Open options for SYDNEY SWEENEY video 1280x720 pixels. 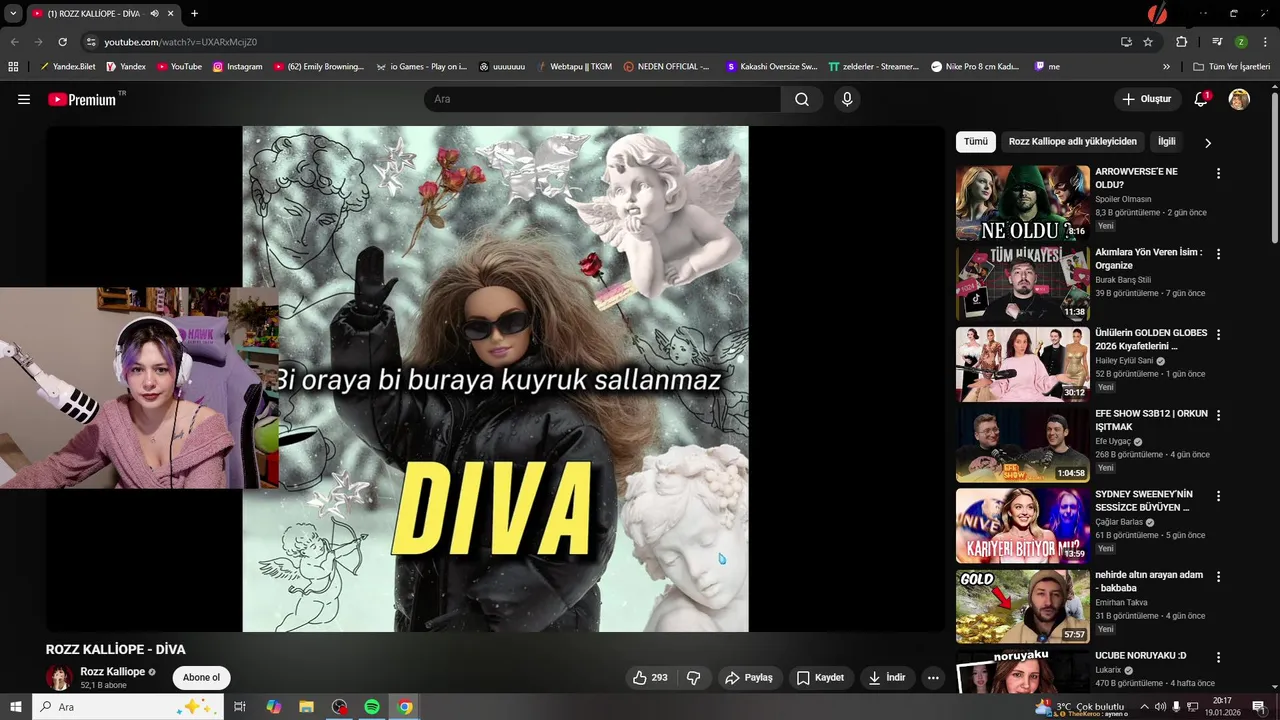point(1218,496)
